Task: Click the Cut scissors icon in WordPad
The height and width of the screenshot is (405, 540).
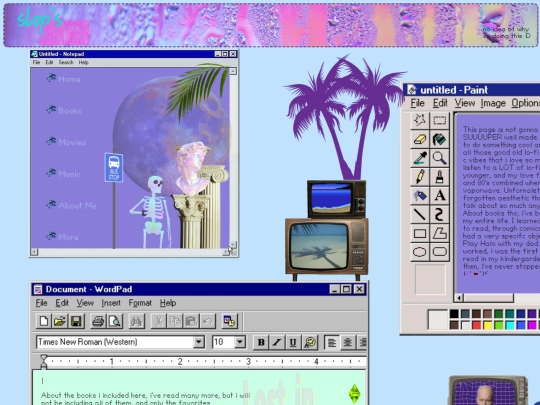Action: (158, 321)
